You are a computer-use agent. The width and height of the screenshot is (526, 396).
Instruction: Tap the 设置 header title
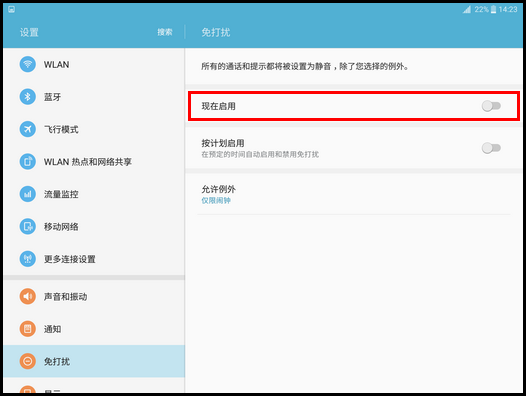pos(29,33)
